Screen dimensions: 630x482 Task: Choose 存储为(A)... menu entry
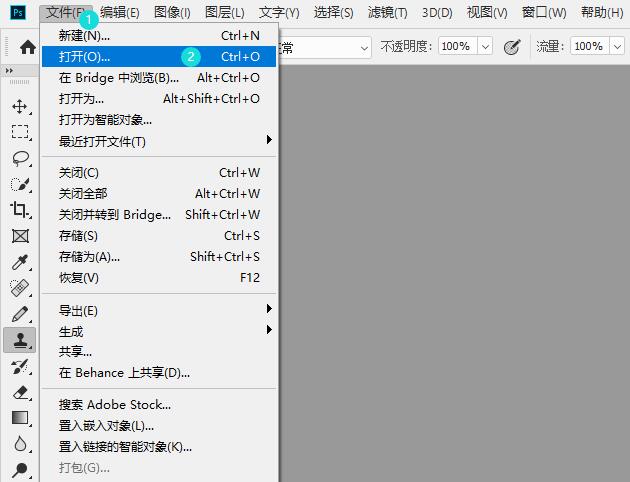(159, 256)
